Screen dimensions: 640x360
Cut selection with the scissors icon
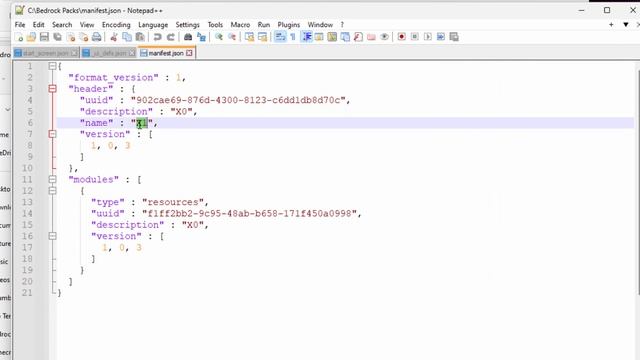click(114, 37)
